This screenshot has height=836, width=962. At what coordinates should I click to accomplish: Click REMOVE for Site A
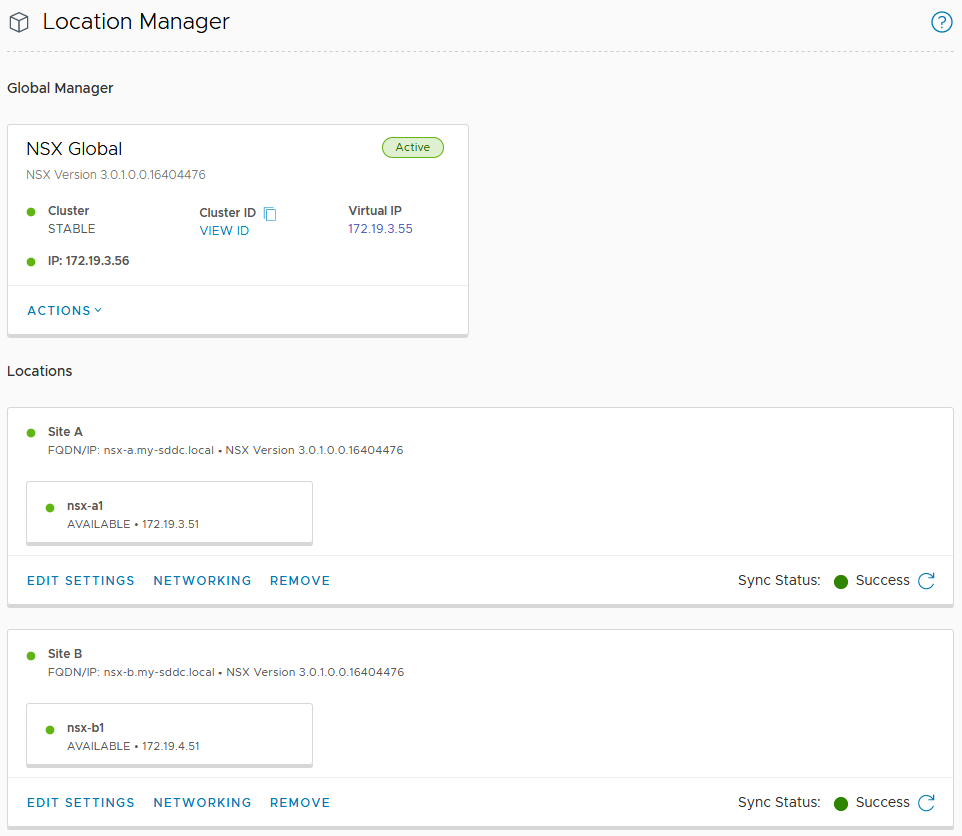pos(300,580)
